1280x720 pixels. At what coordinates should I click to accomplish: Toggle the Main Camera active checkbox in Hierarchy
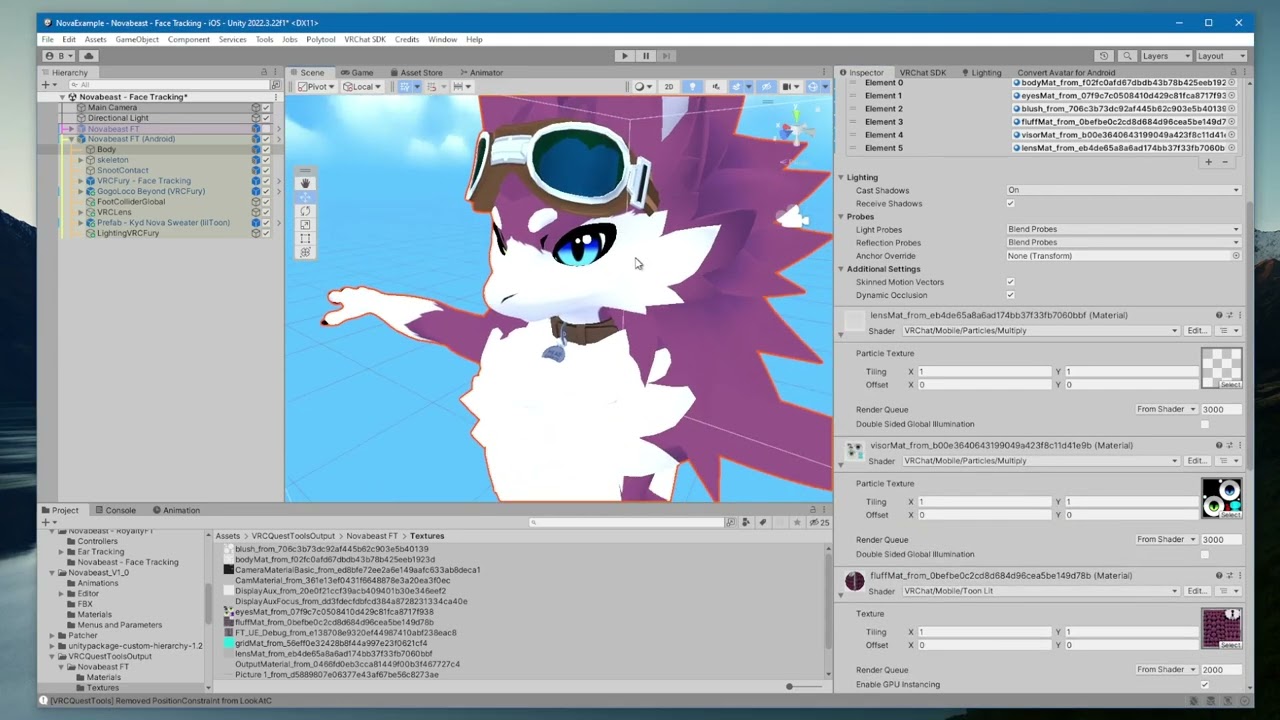pos(266,108)
